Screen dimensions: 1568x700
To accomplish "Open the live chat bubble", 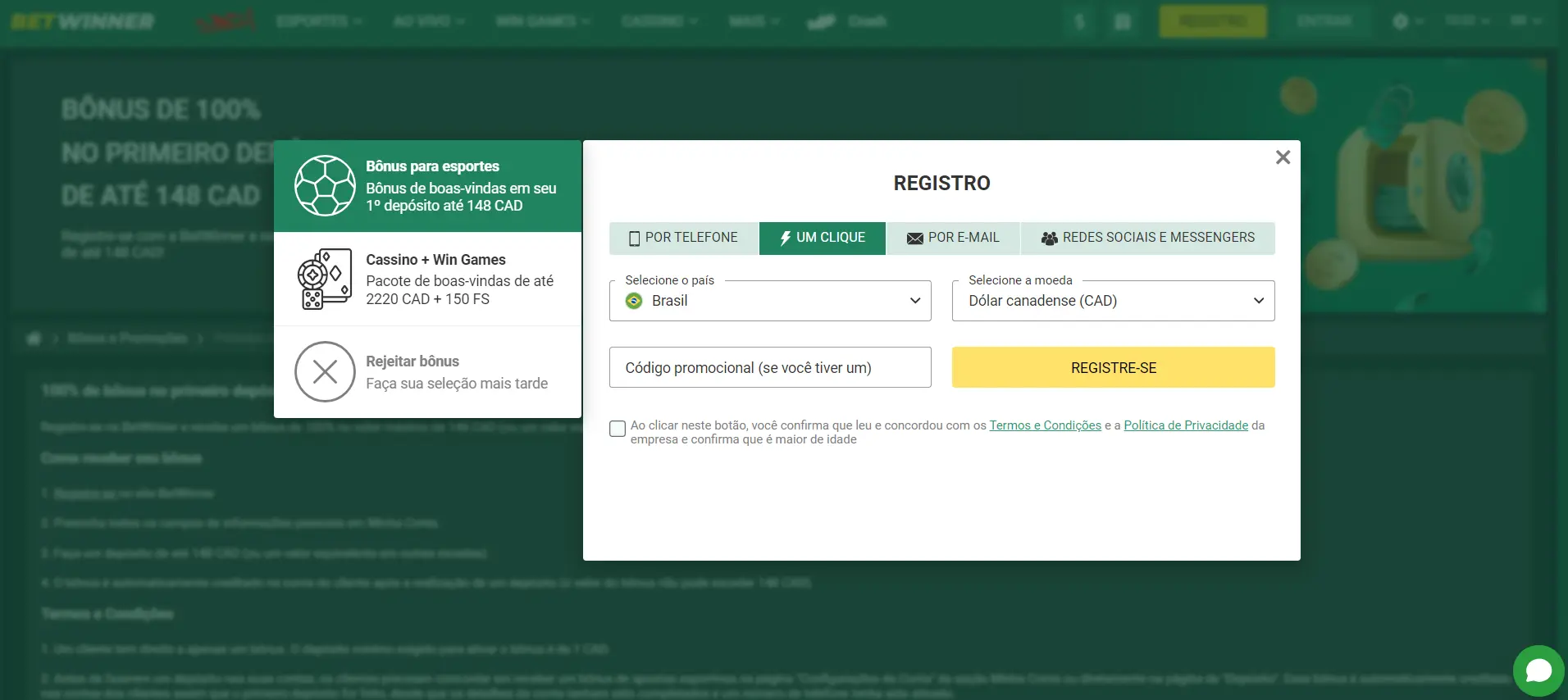I will (x=1538, y=670).
